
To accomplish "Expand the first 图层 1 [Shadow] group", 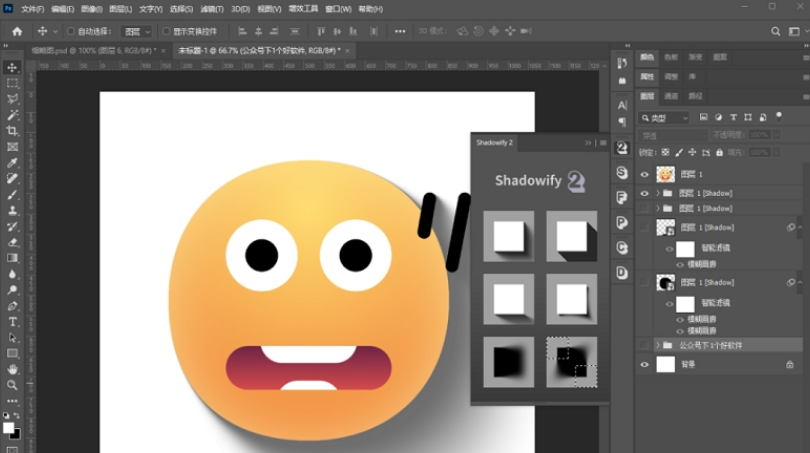I will (x=658, y=193).
